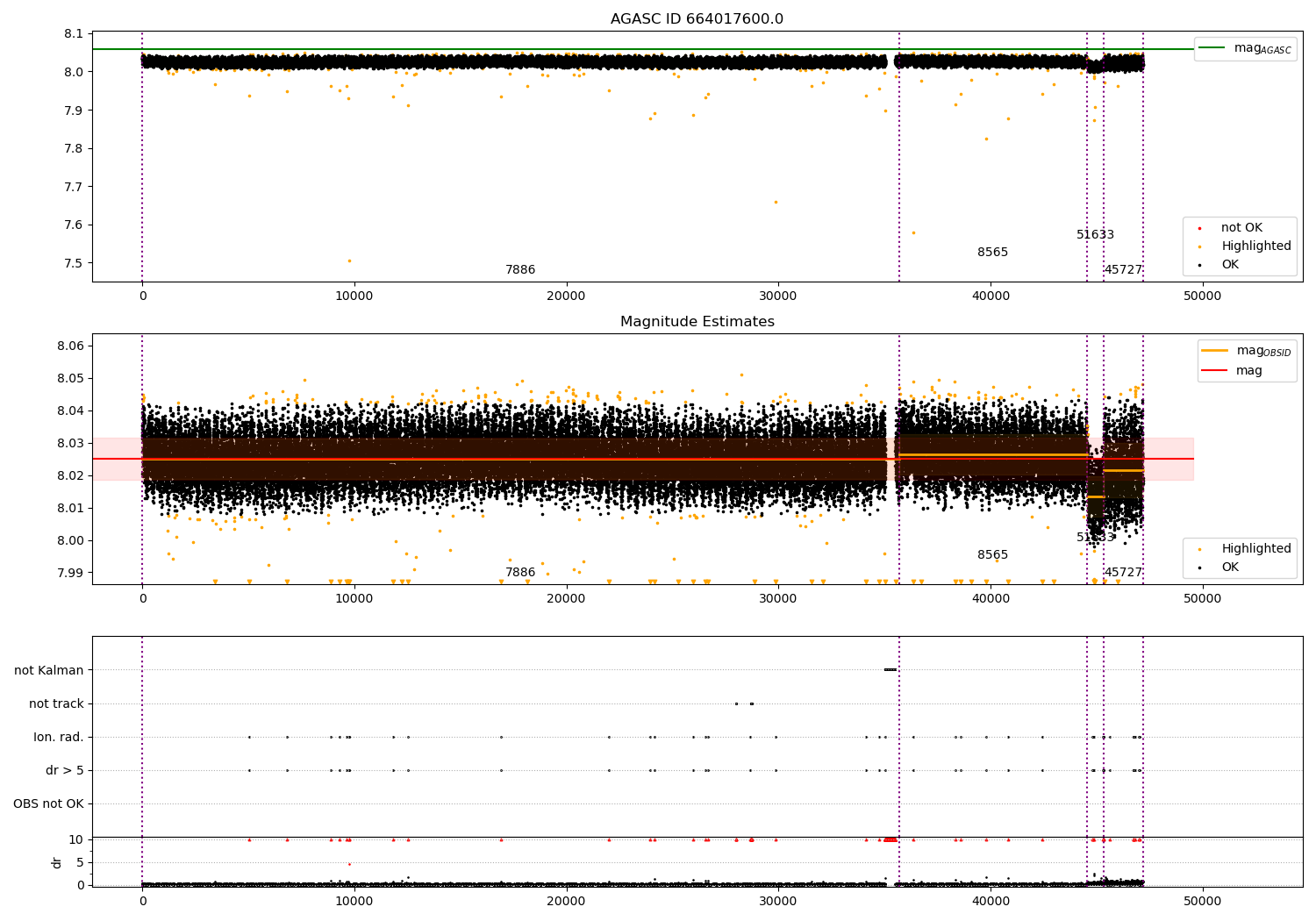Click the orange outlier point near magnitude 7.5
Screen dimensions: 1316x921
pyautogui.click(x=349, y=261)
